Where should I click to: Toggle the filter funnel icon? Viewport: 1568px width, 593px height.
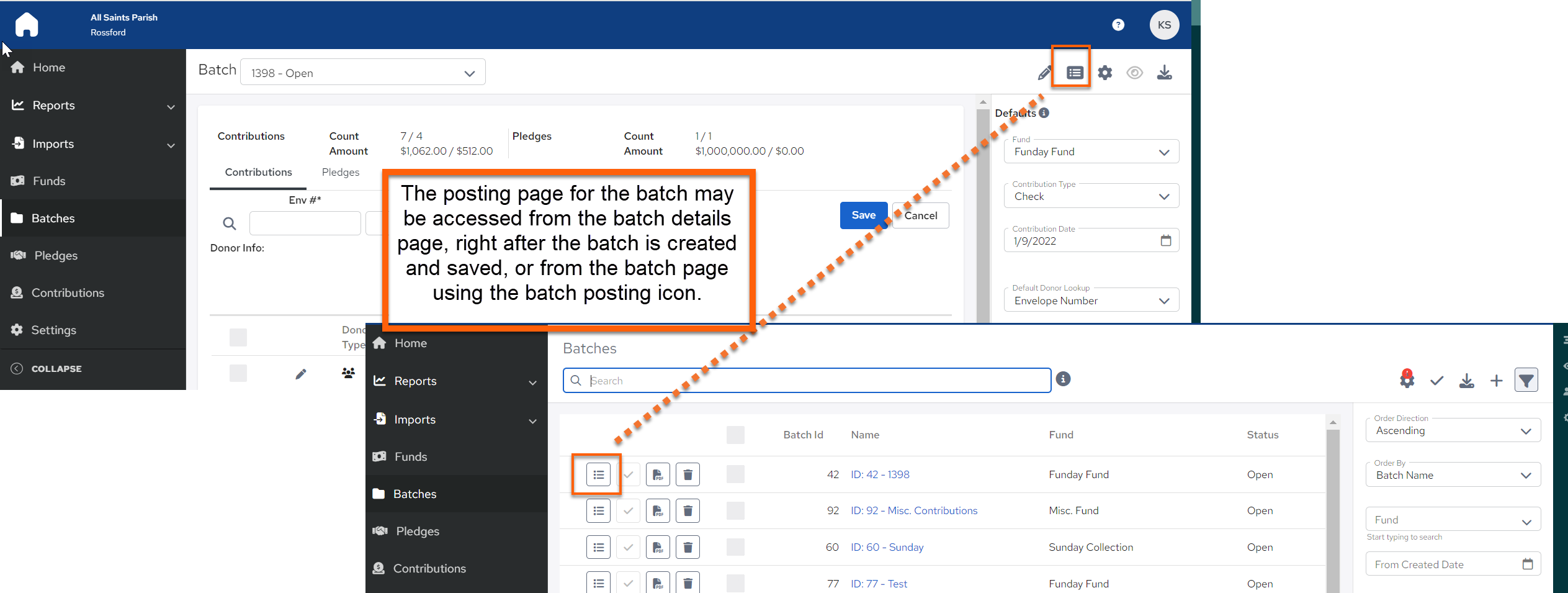tap(1526, 380)
